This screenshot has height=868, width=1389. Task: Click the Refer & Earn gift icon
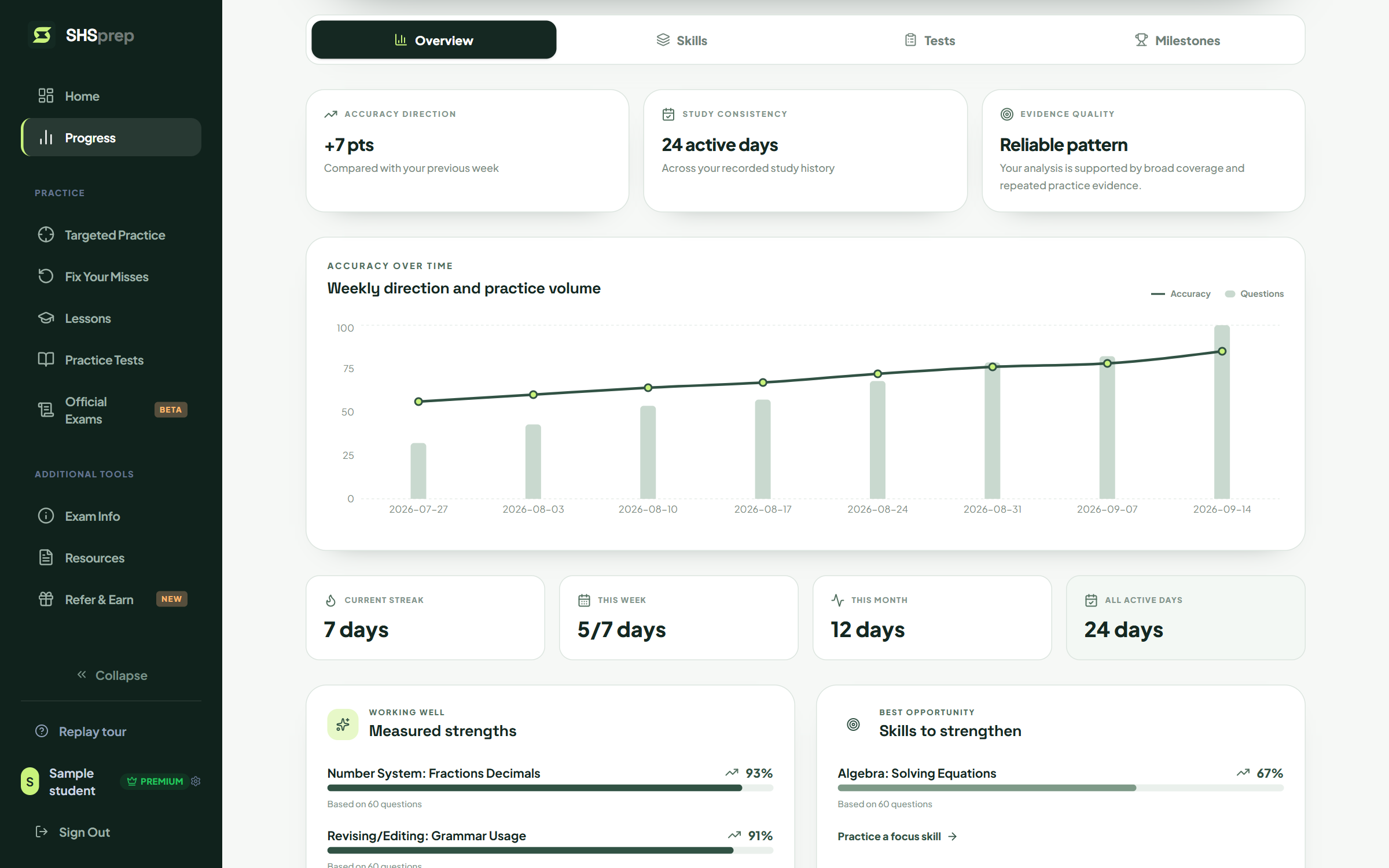(x=46, y=599)
